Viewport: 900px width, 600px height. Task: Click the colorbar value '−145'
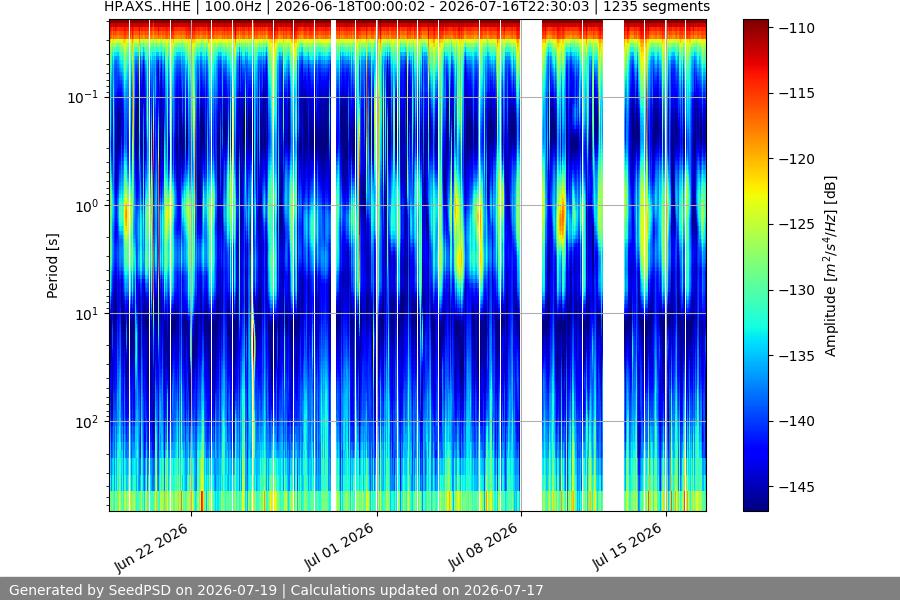click(x=797, y=487)
